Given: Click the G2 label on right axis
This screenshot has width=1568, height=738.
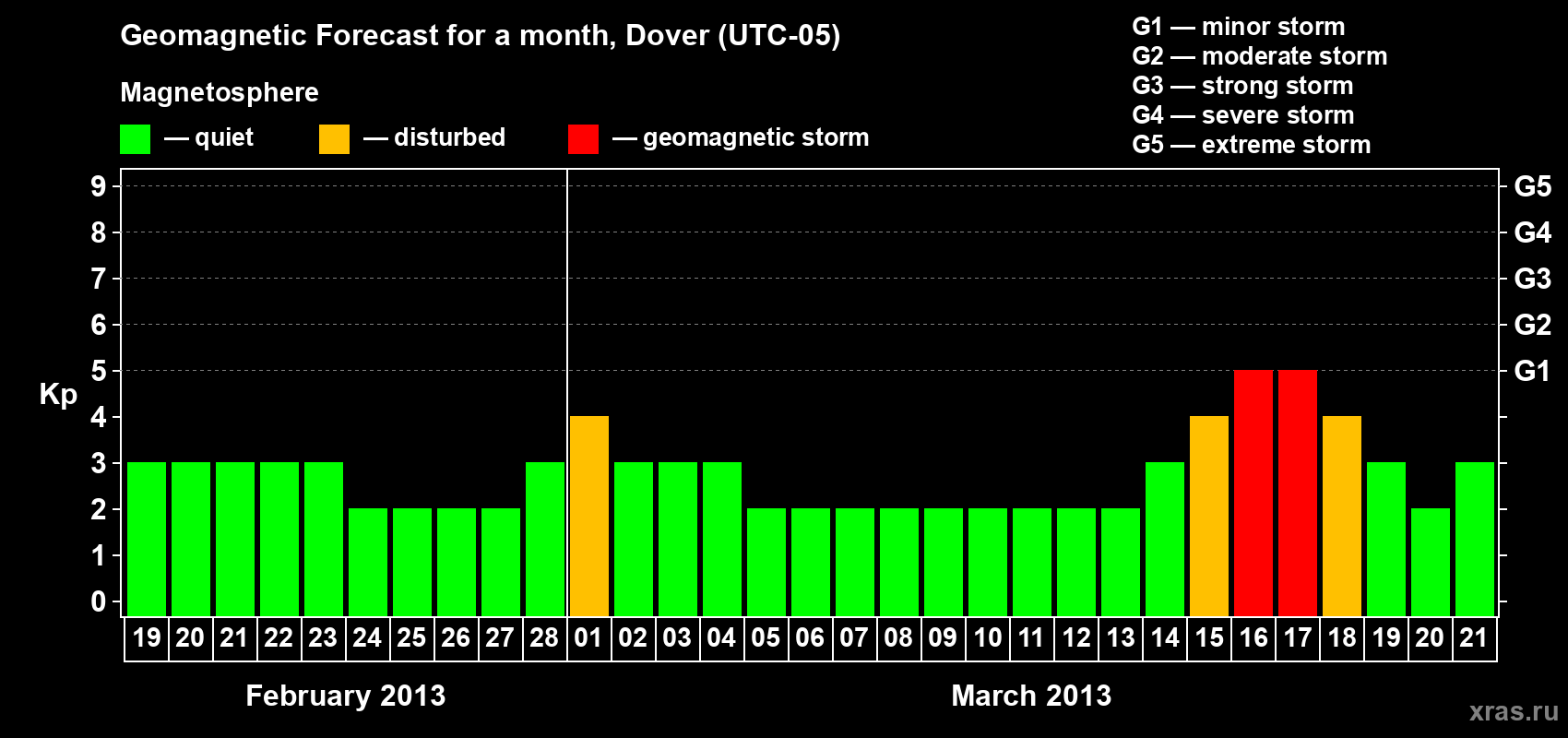Looking at the screenshot, I should click(1533, 325).
